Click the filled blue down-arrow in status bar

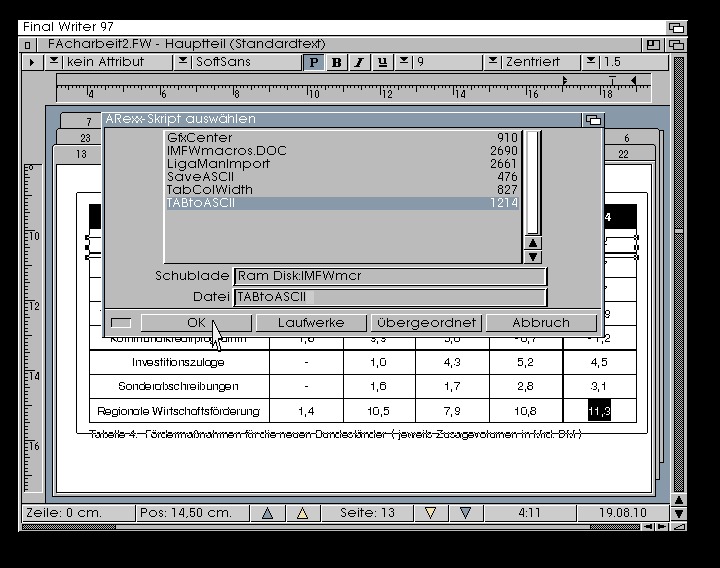click(x=465, y=513)
